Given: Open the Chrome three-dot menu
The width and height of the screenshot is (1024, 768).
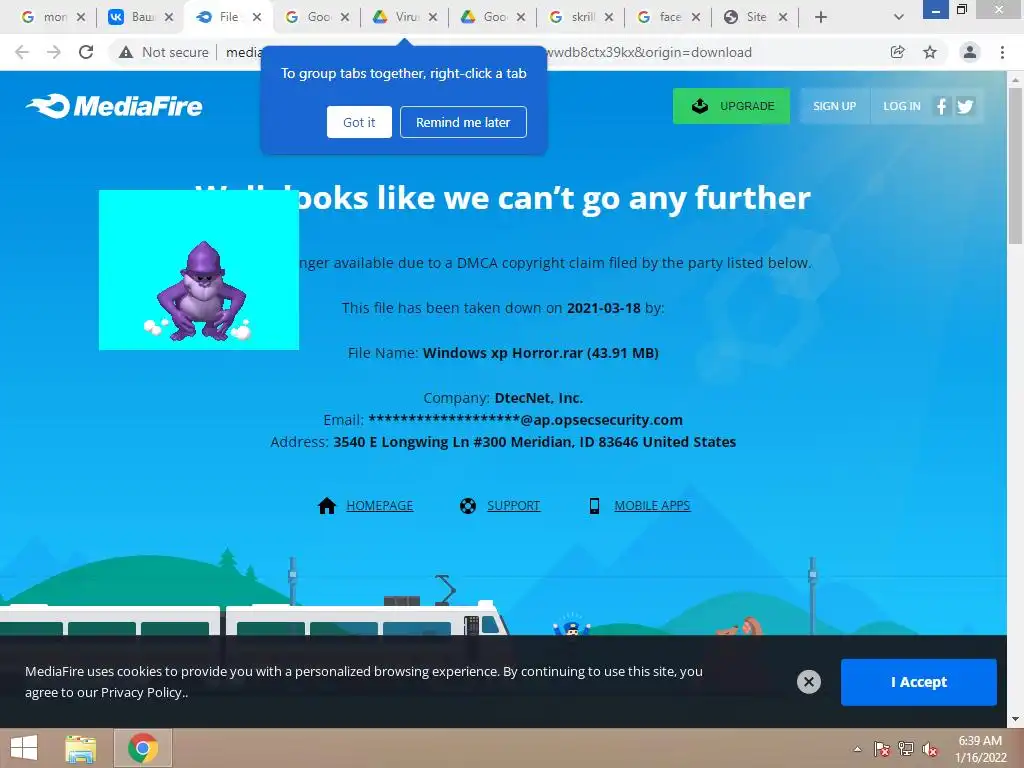Looking at the screenshot, I should (x=1002, y=52).
